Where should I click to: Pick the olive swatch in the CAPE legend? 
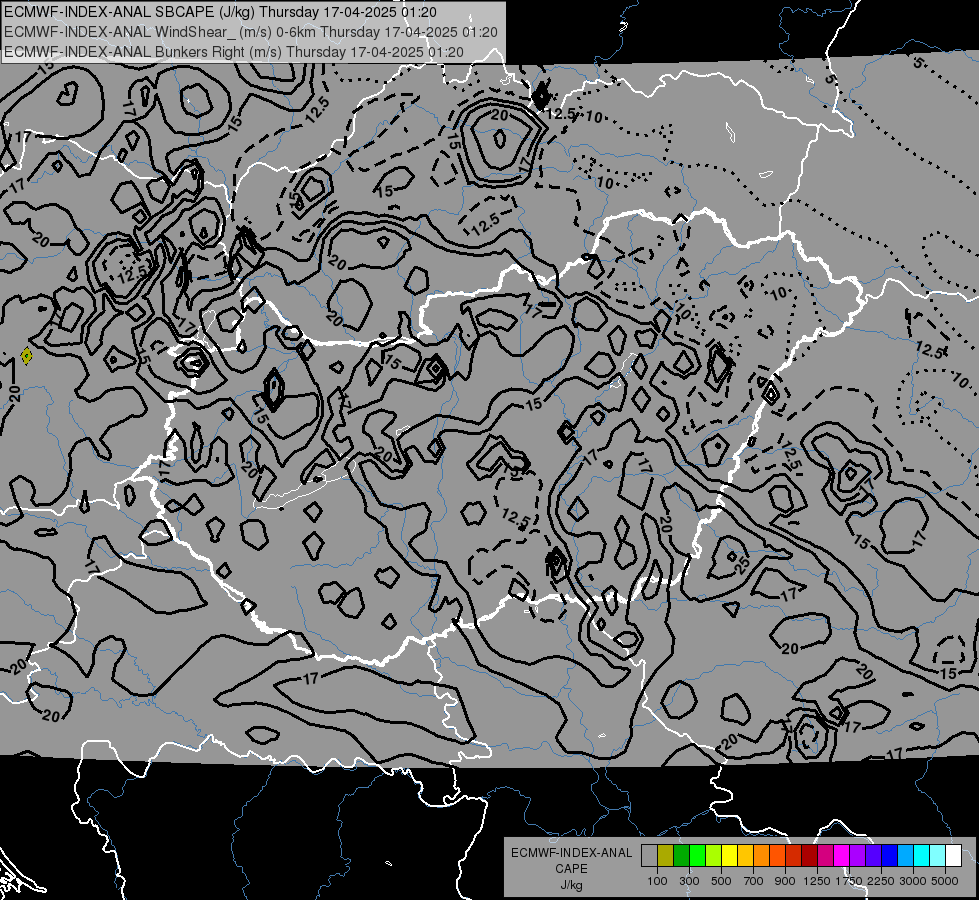pyautogui.click(x=666, y=856)
